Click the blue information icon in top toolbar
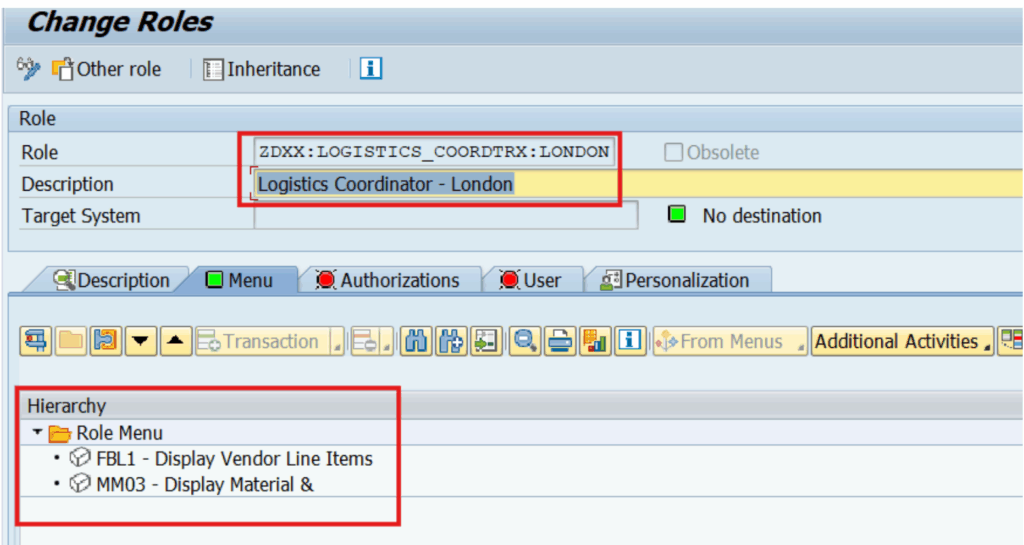The width and height of the screenshot is (1024, 545). point(372,69)
